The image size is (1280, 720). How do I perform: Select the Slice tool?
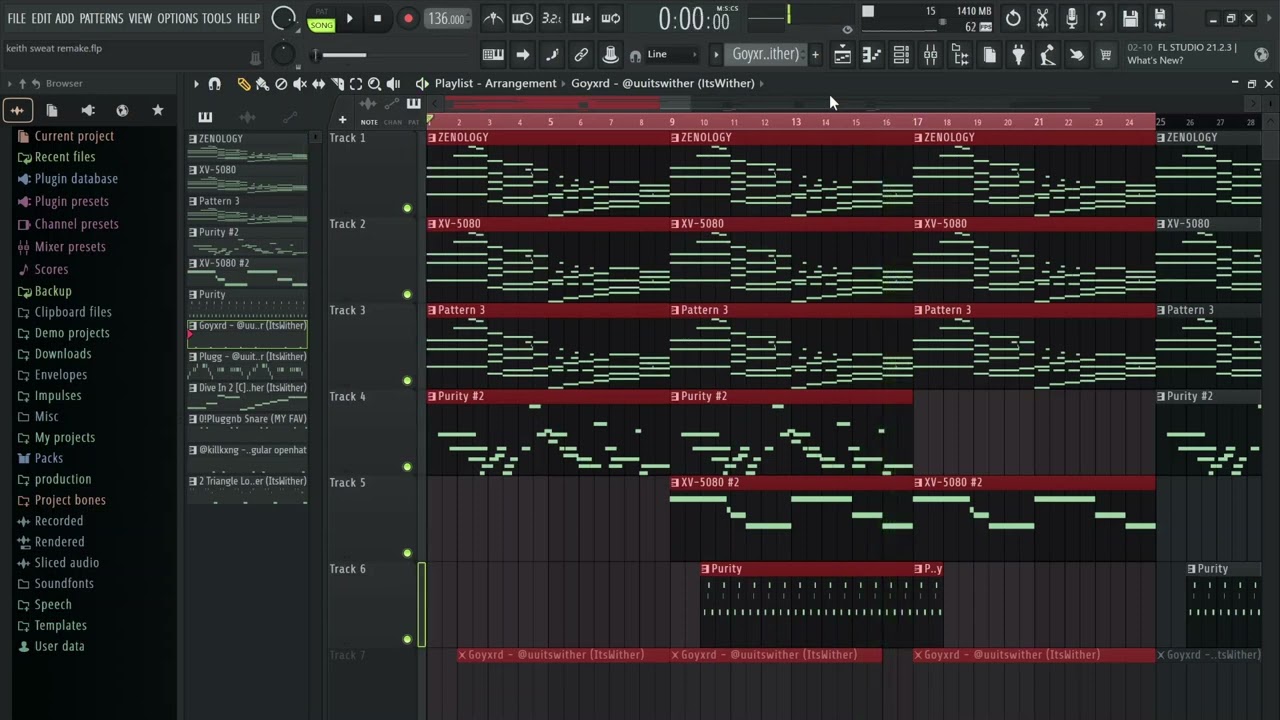[337, 84]
